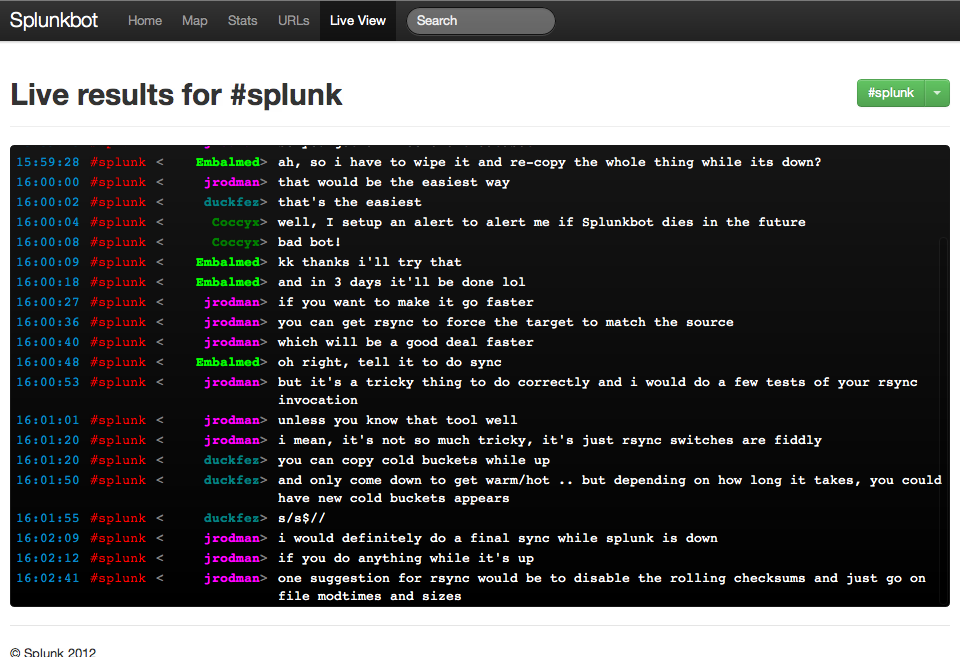Click the "s/s$//" message

(x=301, y=518)
